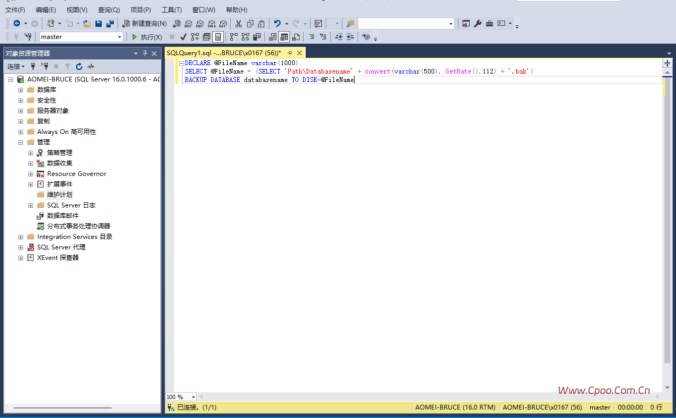Expand the SQL Server 代理 node
Image resolution: width=676 pixels, height=418 pixels.
20,247
